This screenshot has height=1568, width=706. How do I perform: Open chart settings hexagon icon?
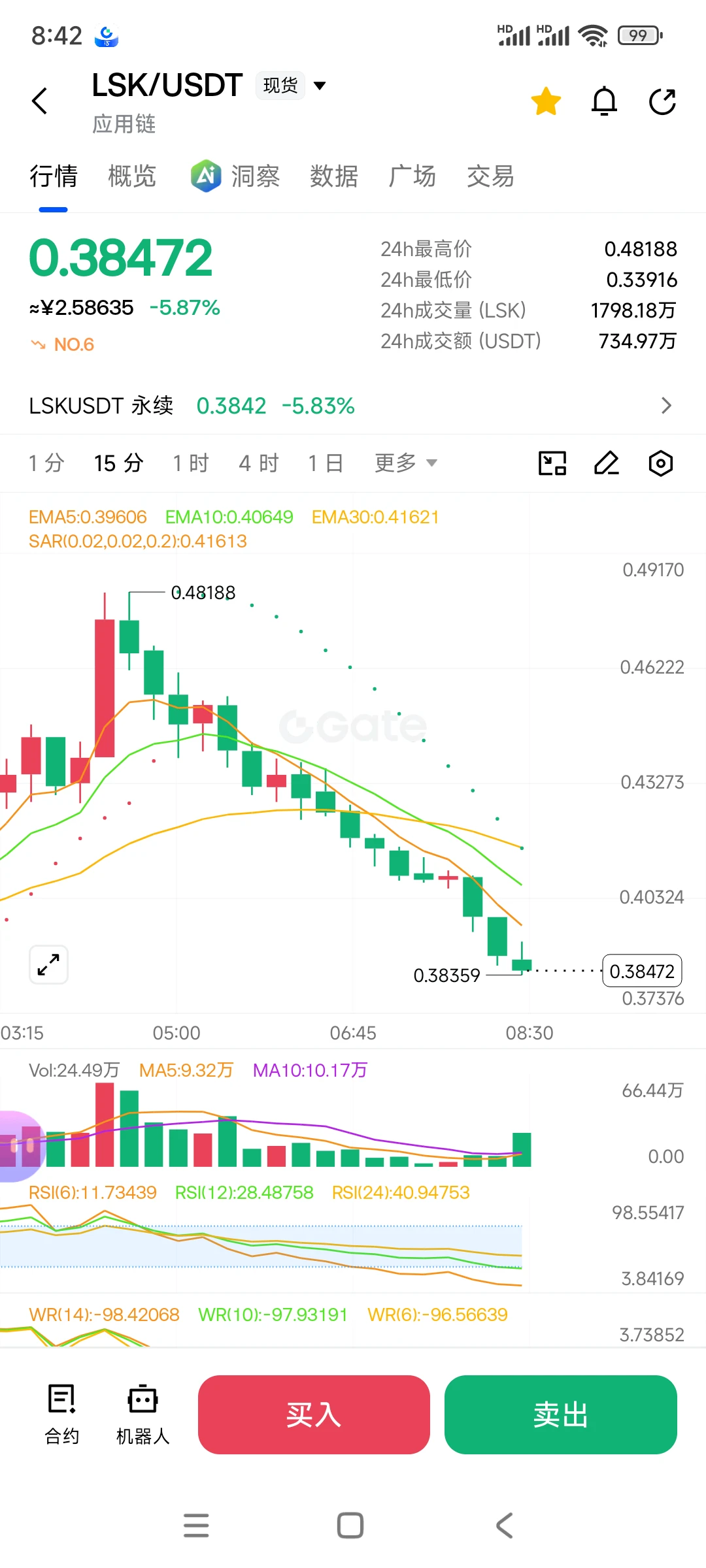coord(661,463)
